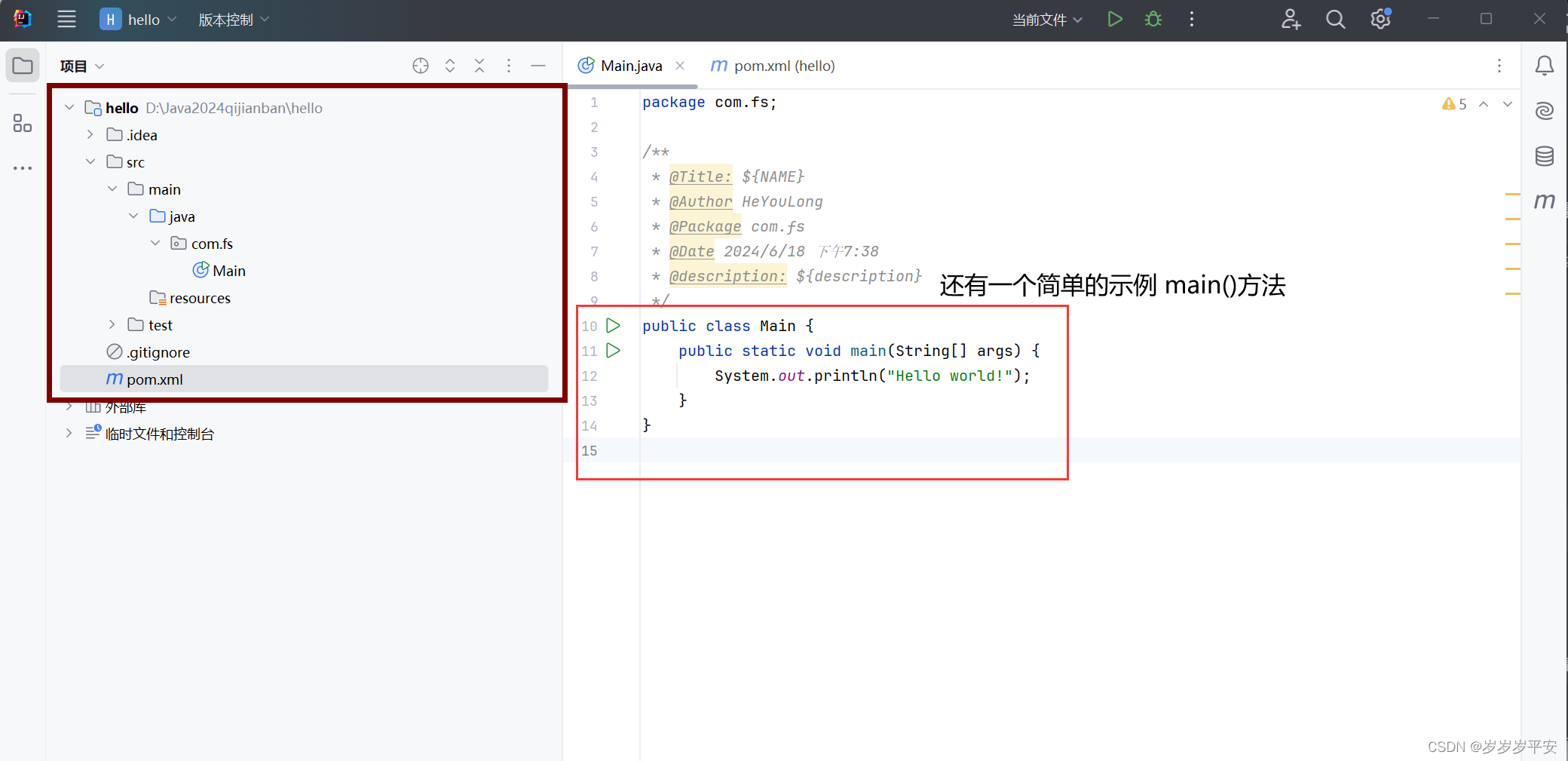Open the Structure tool window icon
Screen dimensions: 1568x761
tap(23, 123)
